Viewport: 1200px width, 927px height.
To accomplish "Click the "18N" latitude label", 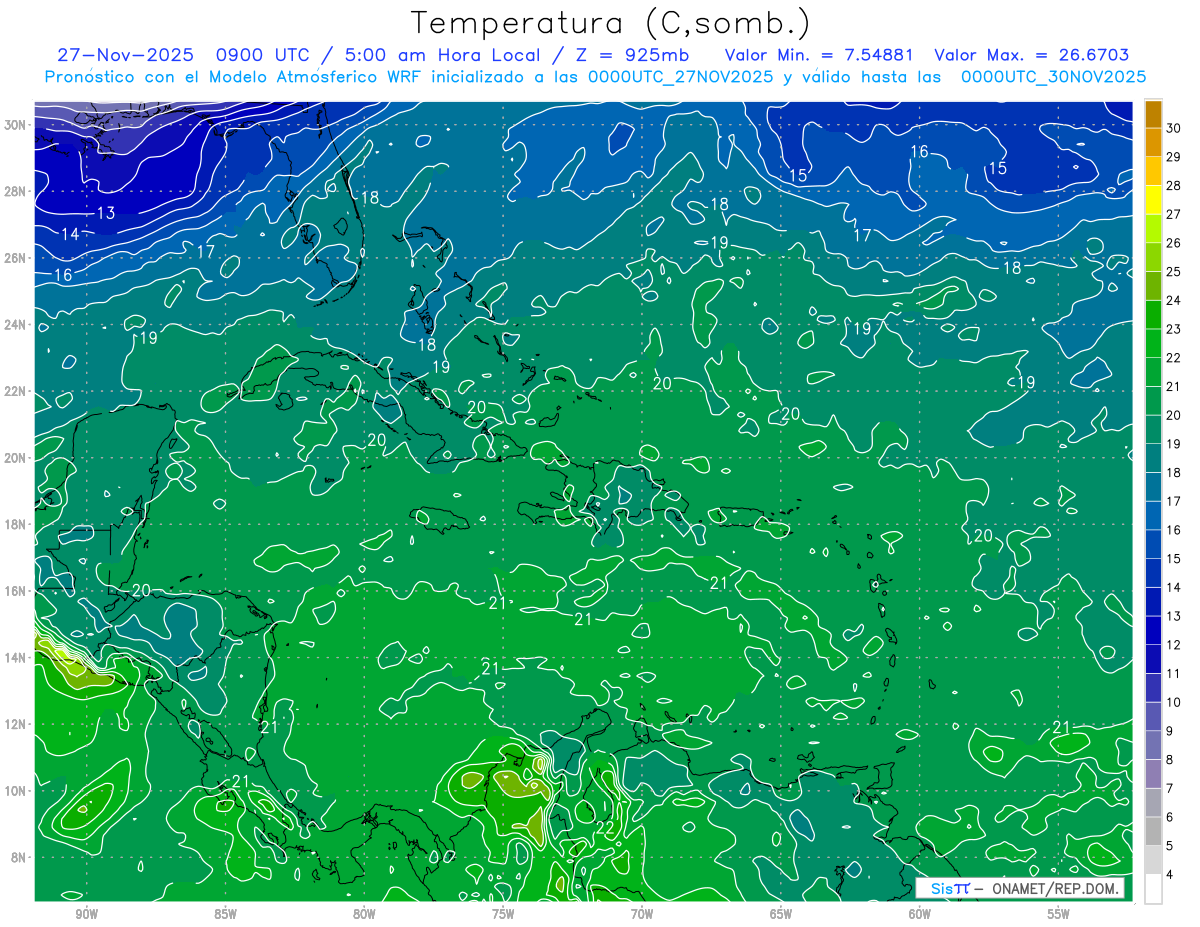I will pyautogui.click(x=16, y=524).
